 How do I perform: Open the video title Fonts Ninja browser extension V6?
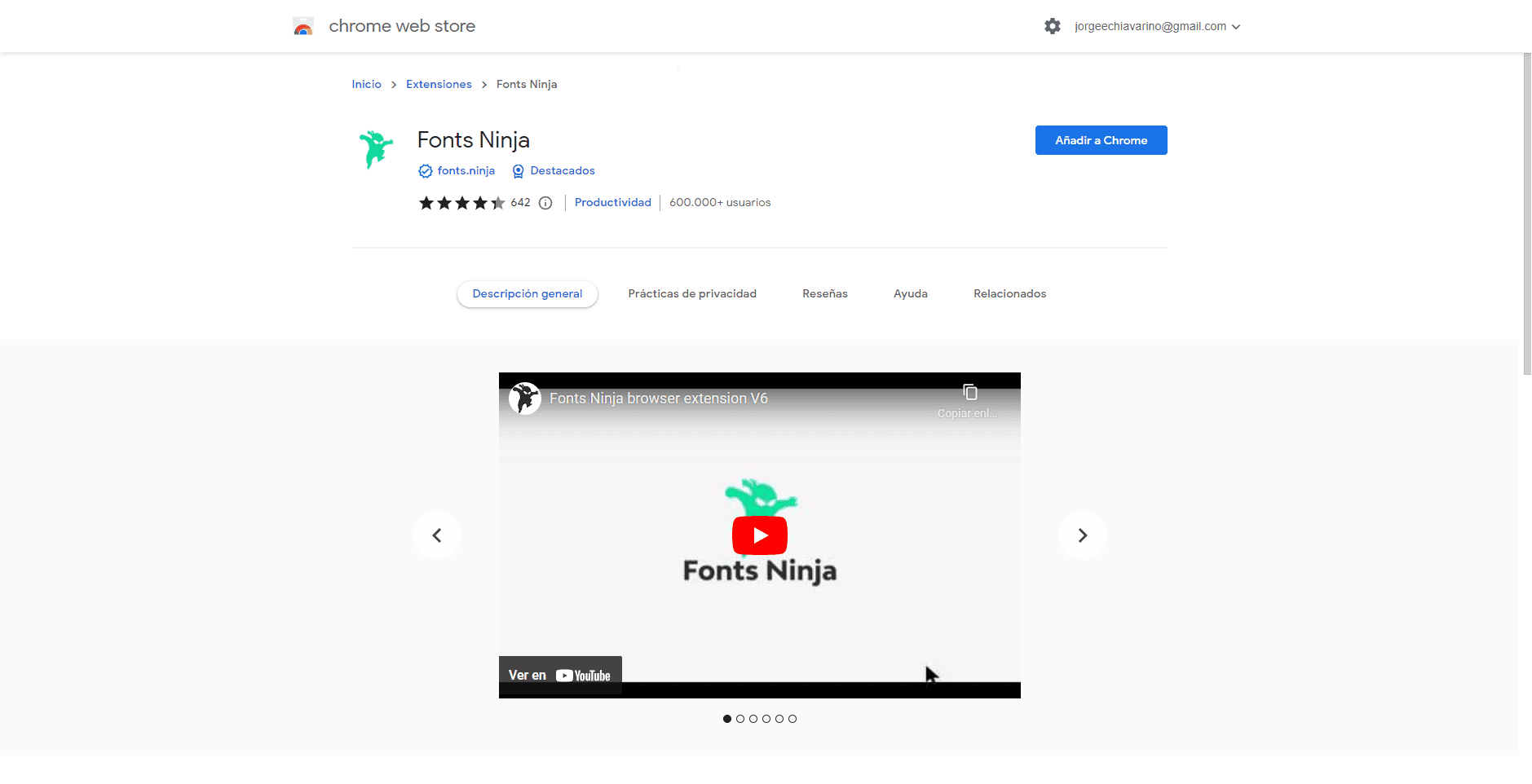click(x=658, y=399)
